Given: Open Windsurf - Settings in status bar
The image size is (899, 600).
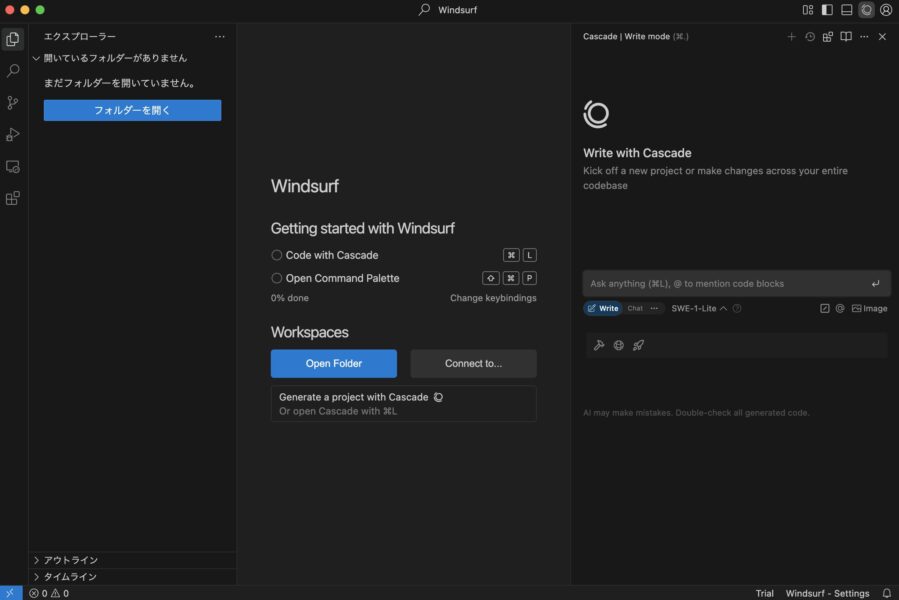Looking at the screenshot, I should coord(827,593).
